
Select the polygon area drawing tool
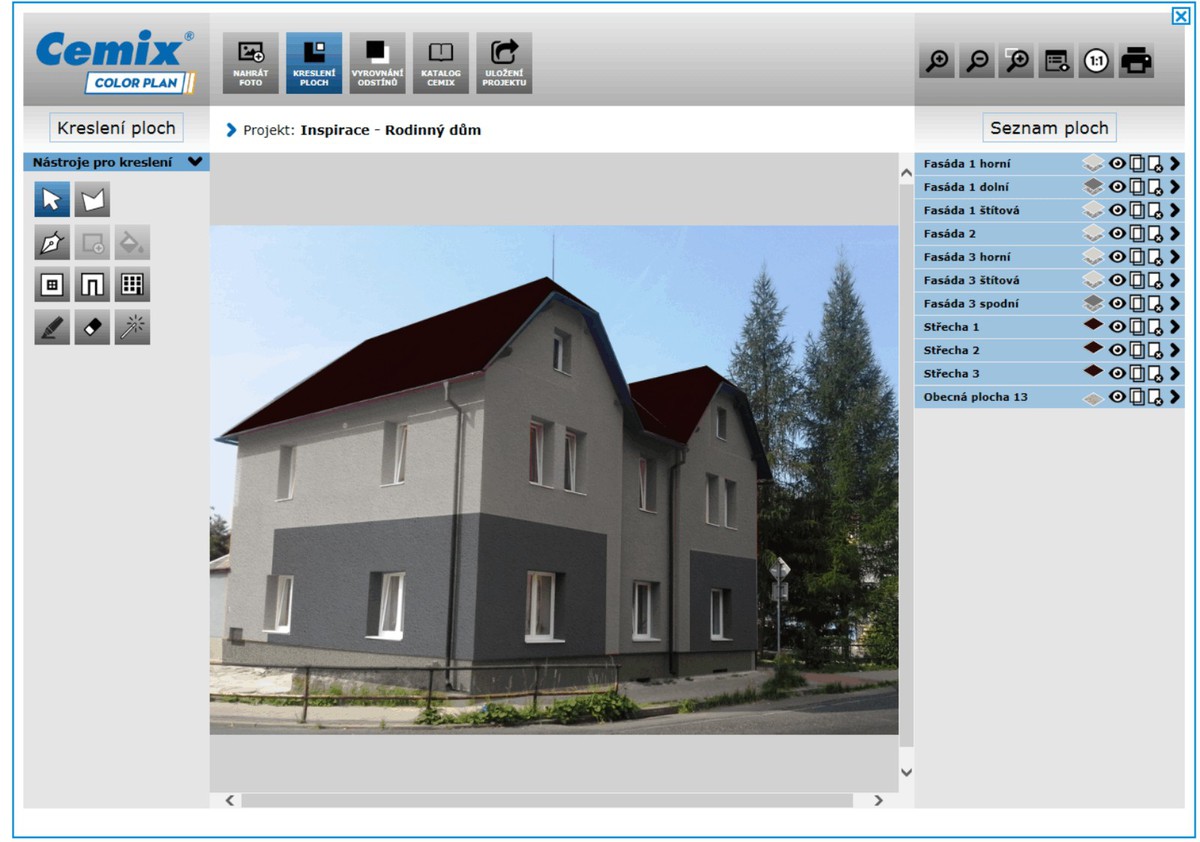click(x=92, y=200)
